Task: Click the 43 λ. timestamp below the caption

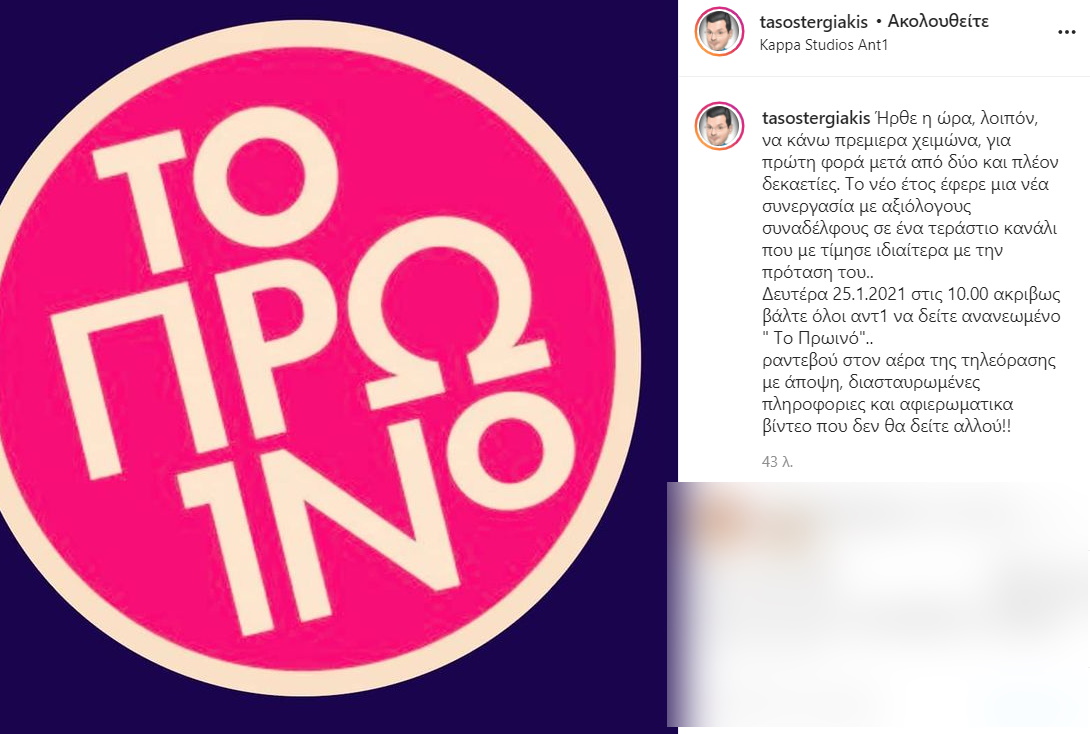Action: coord(777,462)
